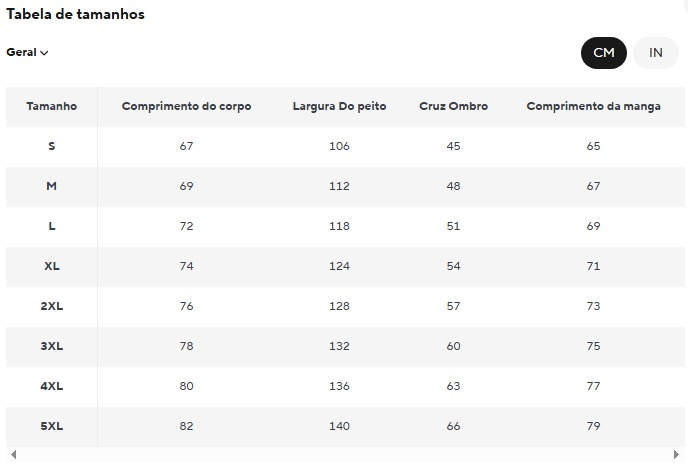This screenshot has height=464, width=688.
Task: Click the Largura Do peito column header
Action: 339,106
